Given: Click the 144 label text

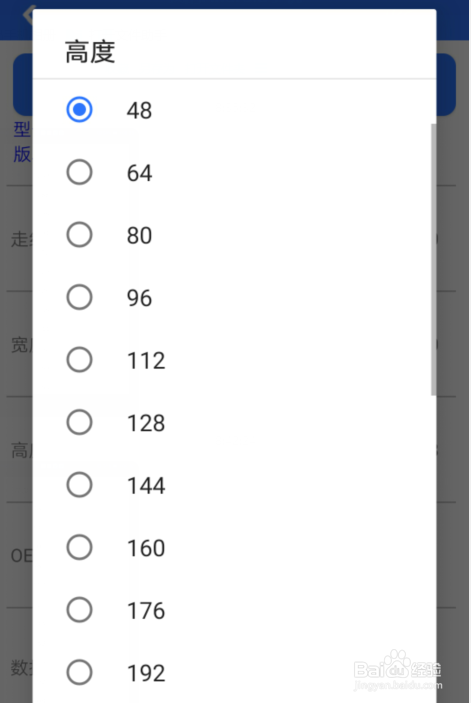Looking at the screenshot, I should point(147,486).
